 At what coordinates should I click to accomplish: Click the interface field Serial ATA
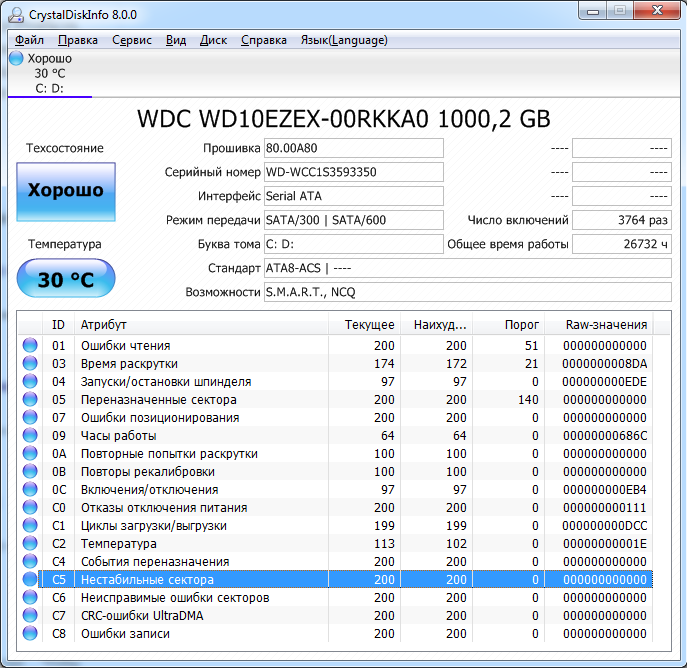354,196
